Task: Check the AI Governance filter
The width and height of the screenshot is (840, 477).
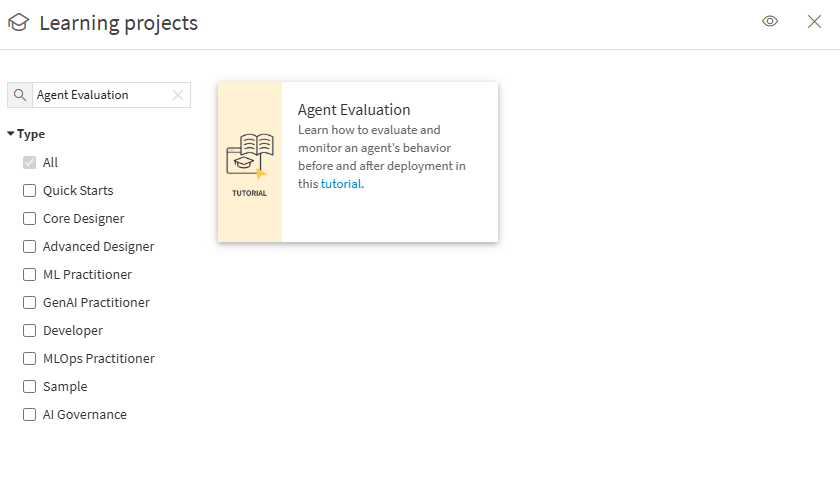Action: [30, 414]
